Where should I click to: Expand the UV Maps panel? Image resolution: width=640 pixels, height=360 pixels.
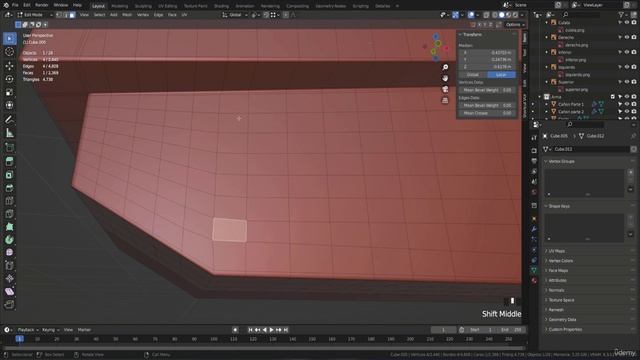click(x=556, y=251)
